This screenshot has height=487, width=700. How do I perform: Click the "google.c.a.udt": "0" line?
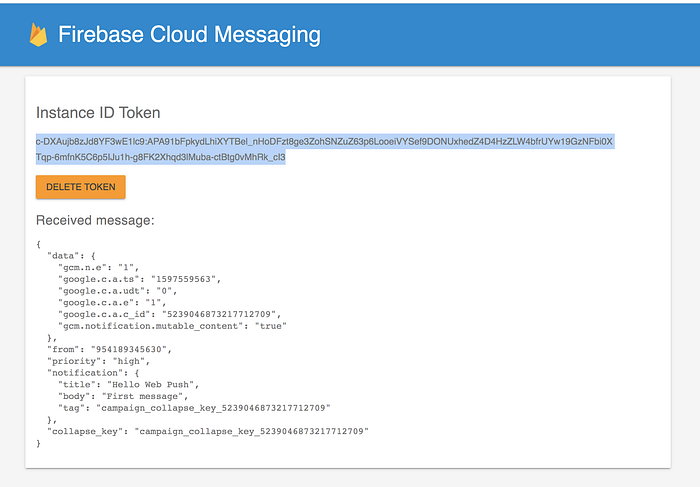[118, 291]
